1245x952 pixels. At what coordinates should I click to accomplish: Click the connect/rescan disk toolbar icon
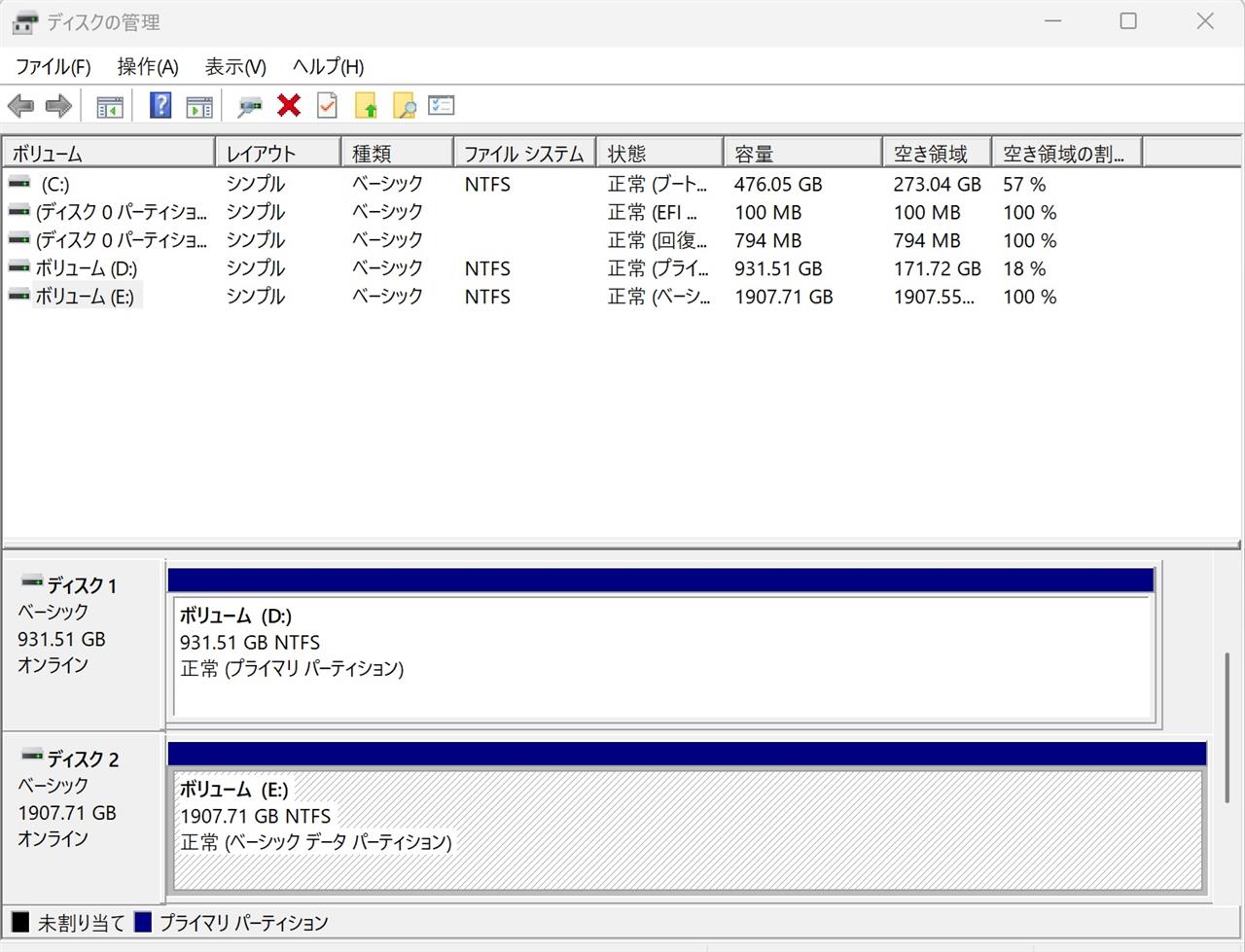point(250,106)
